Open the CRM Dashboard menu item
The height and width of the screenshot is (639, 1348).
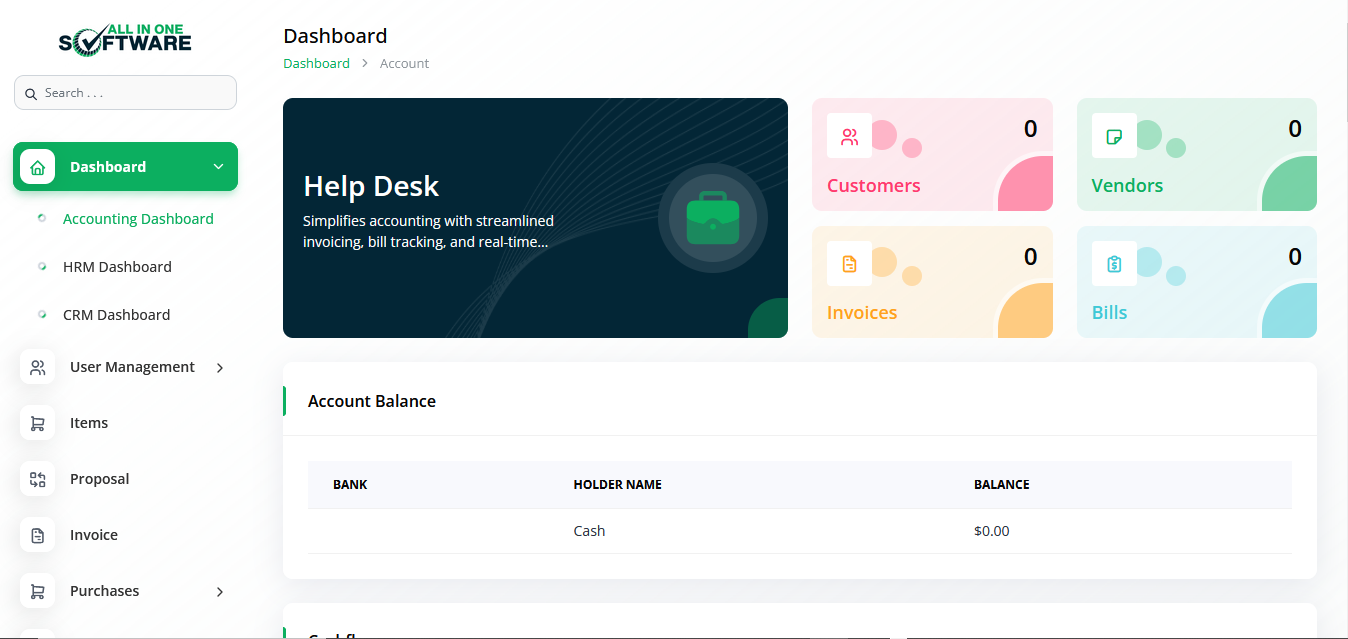[x=116, y=315]
